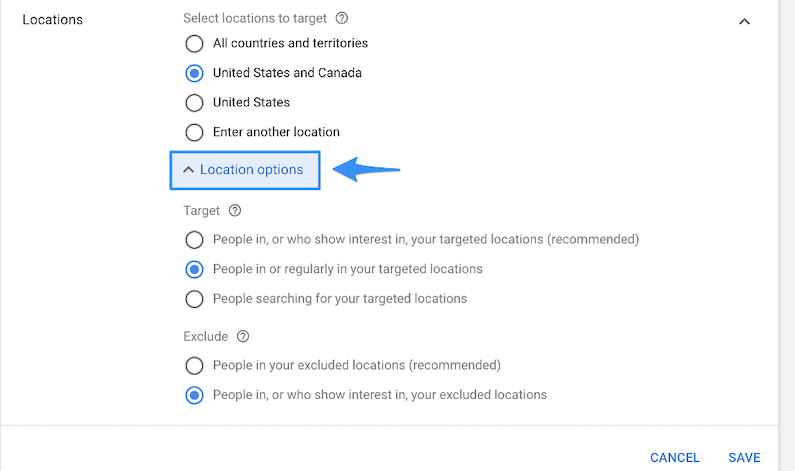Image resolution: width=795 pixels, height=471 pixels.
Task: Click the chevron inside Location options button
Action: click(188, 170)
